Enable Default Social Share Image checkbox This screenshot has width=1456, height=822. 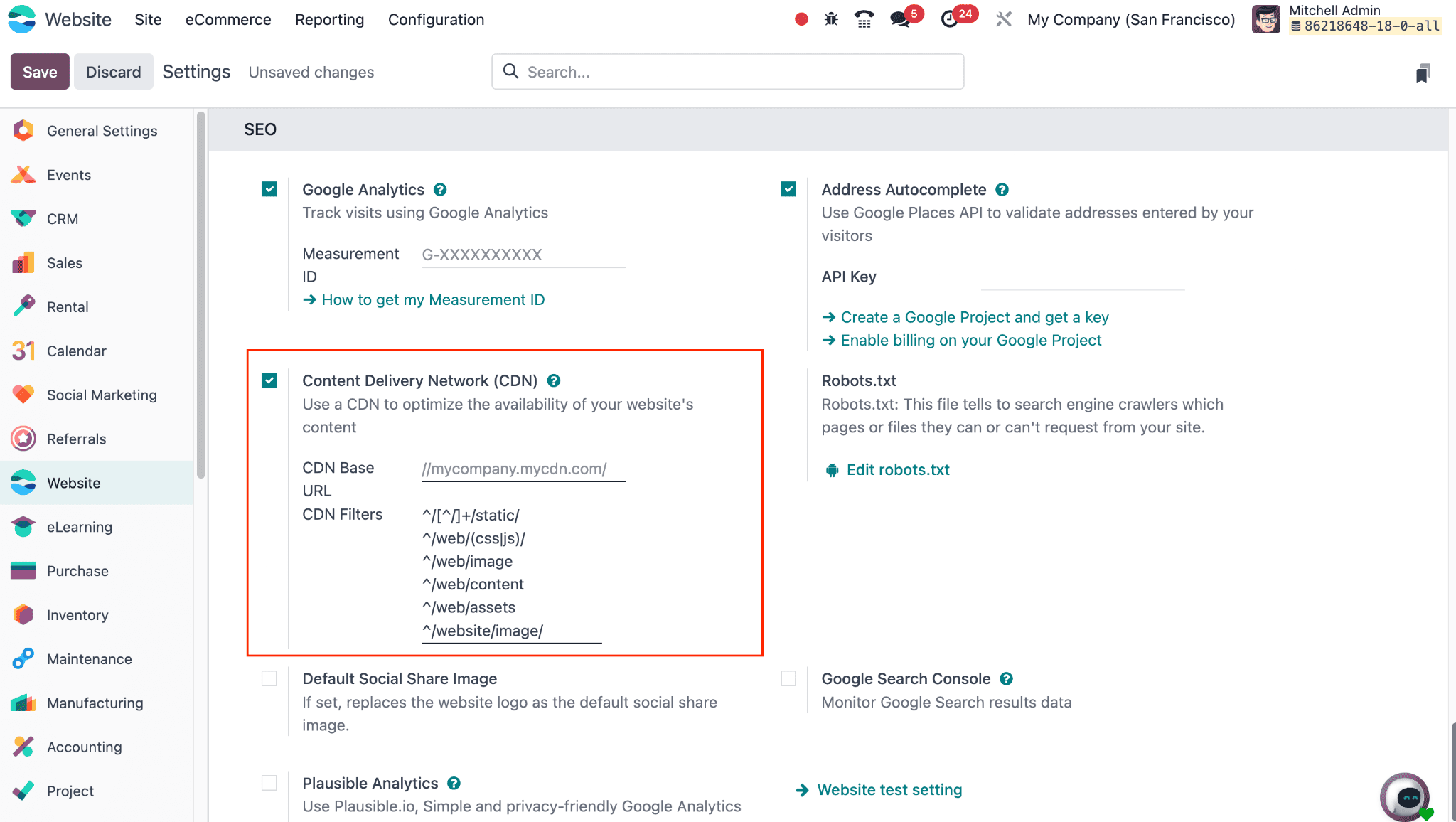[269, 678]
